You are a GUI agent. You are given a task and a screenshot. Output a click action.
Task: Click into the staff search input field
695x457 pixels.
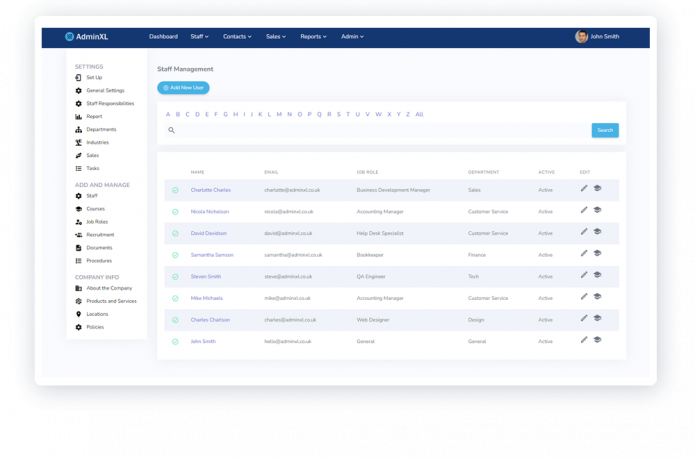point(378,130)
